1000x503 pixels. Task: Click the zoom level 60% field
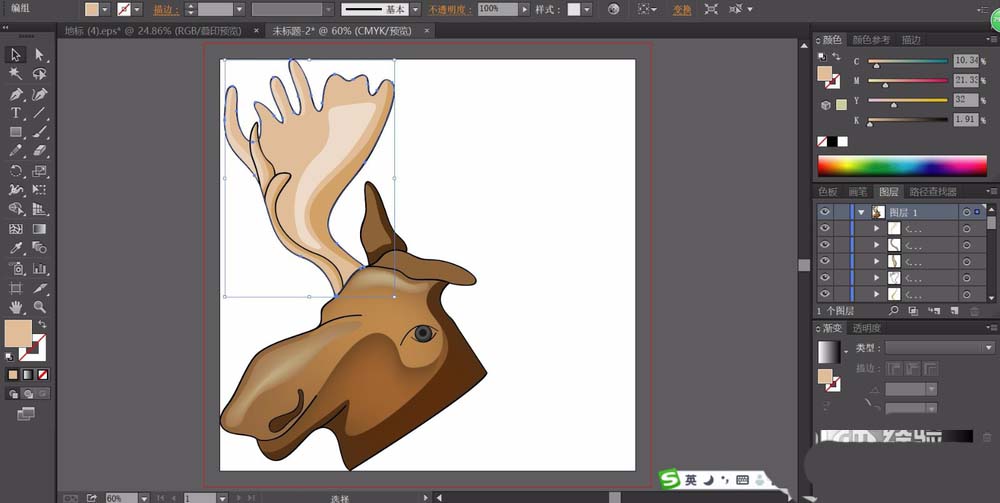[x=119, y=497]
